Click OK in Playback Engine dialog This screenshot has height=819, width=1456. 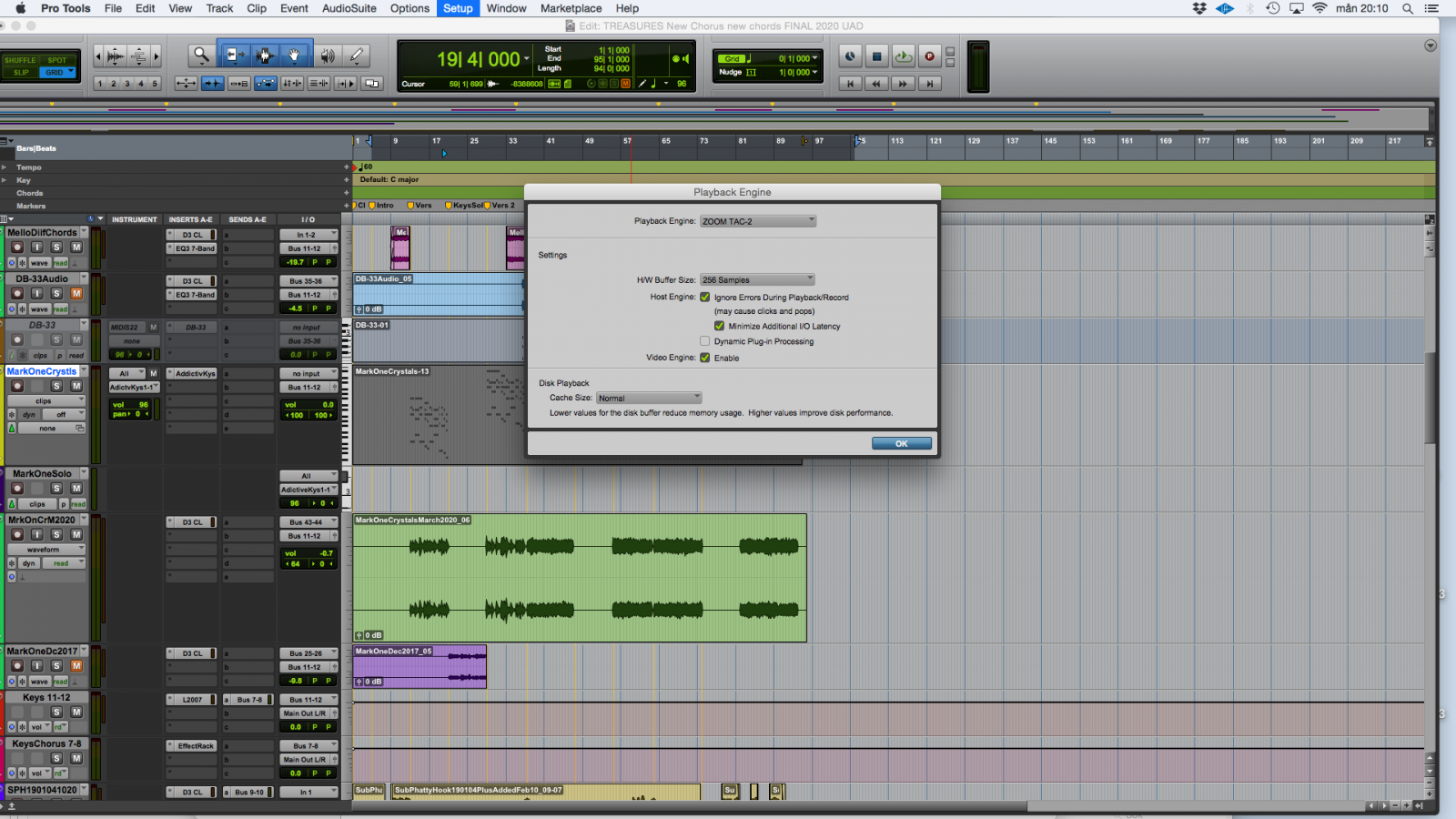tap(901, 443)
